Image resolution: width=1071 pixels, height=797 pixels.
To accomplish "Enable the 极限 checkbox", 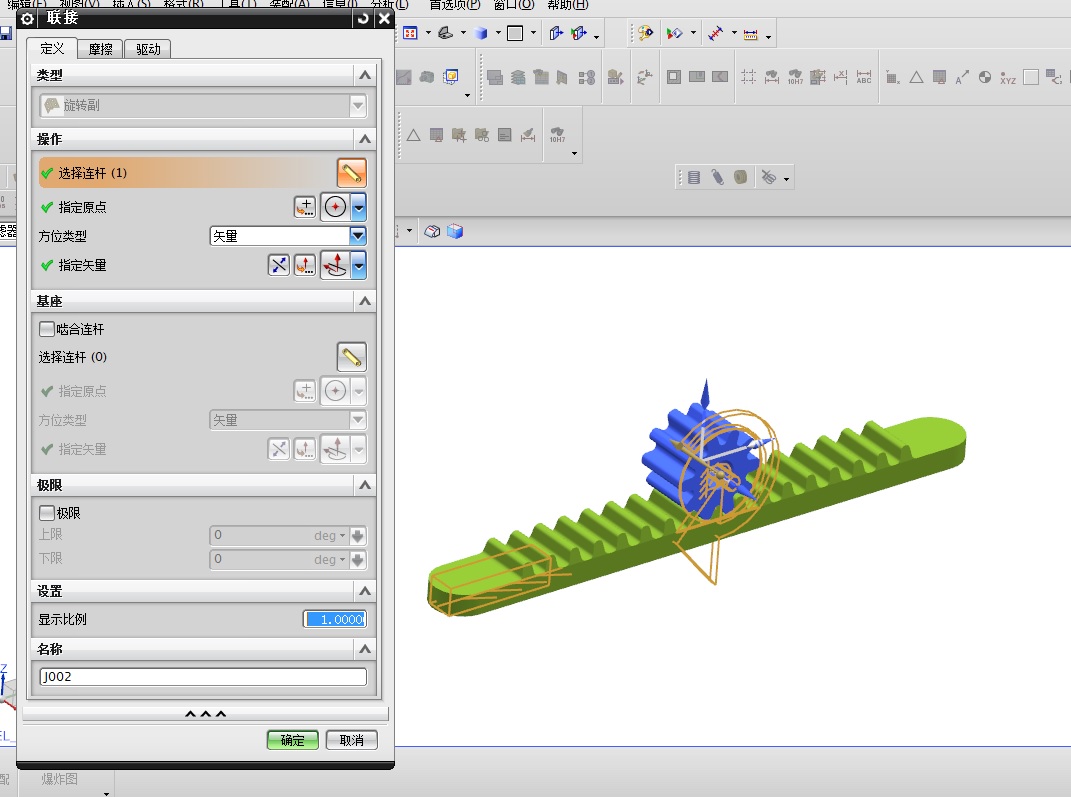I will (47, 513).
